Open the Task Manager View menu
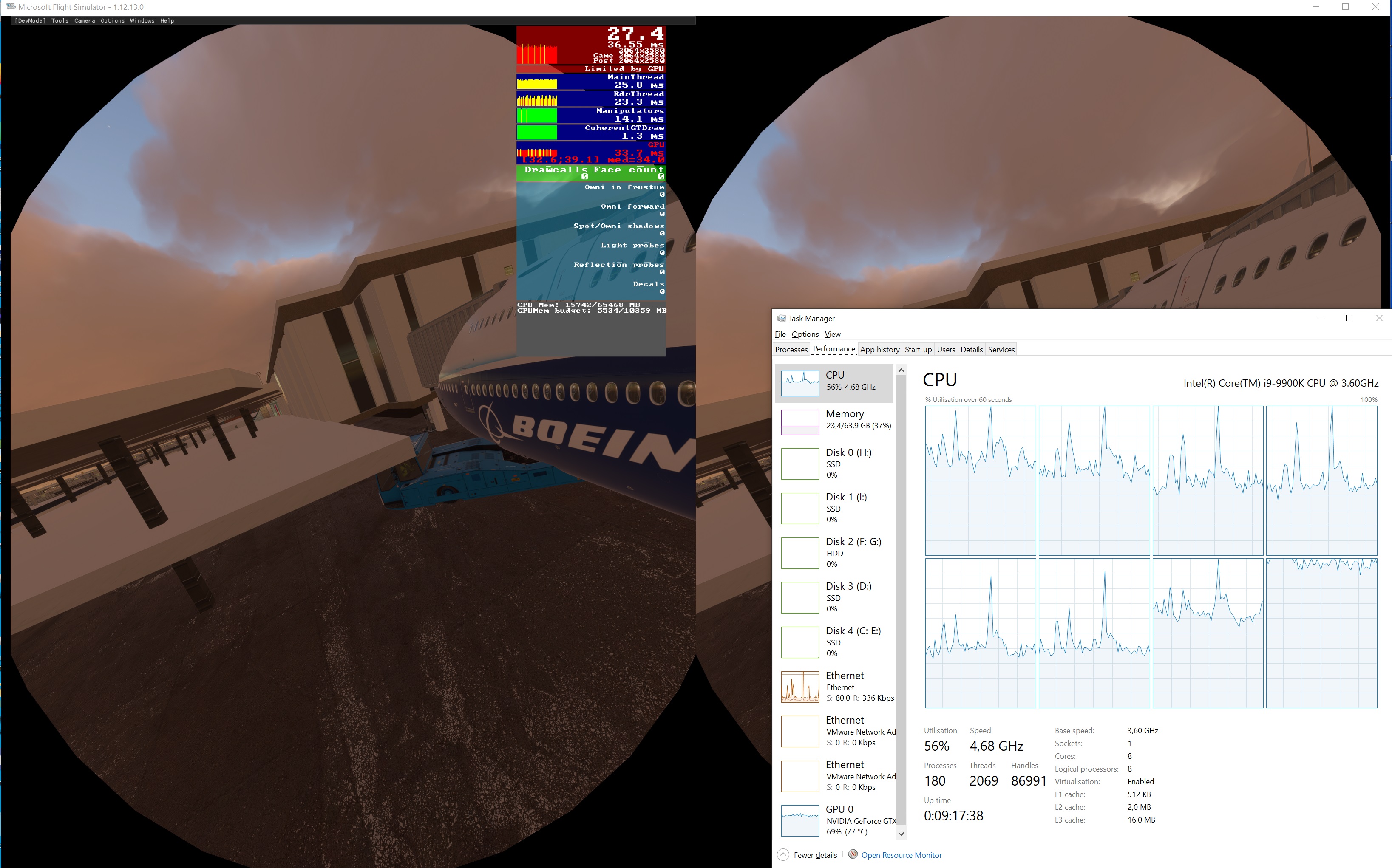1392x868 pixels. tap(832, 334)
